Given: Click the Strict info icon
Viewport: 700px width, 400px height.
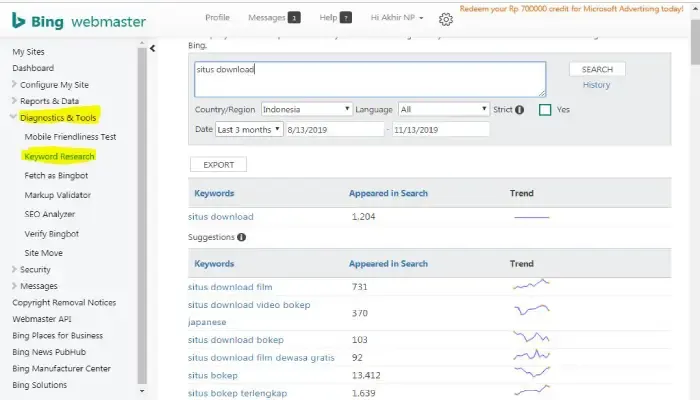Looking at the screenshot, I should click(519, 110).
